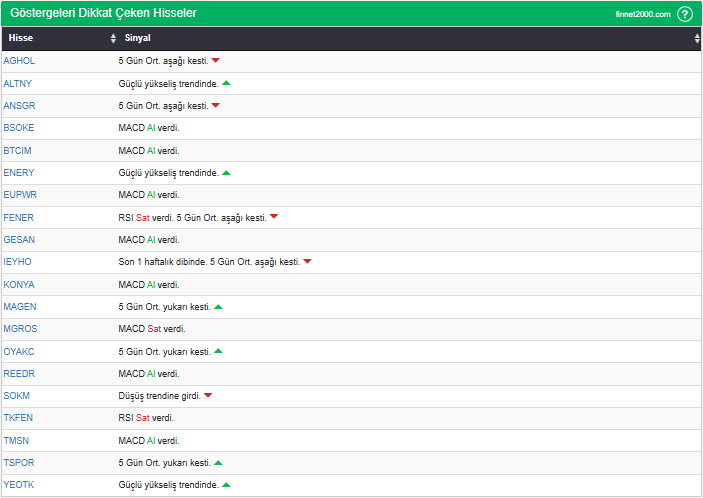
Task: Open the BTCIM stock link
Action: [x=17, y=151]
